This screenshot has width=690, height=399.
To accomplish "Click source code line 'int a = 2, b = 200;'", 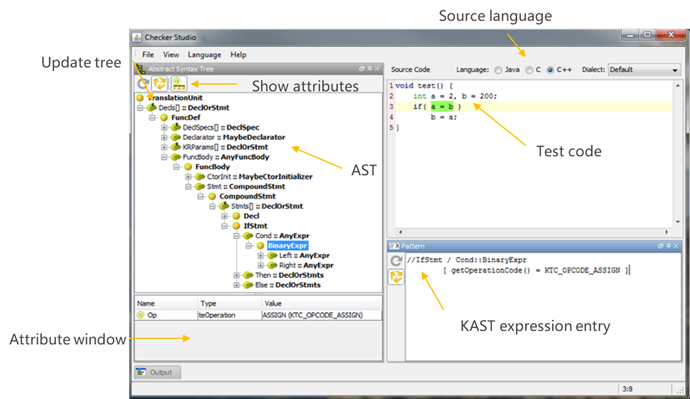I will pyautogui.click(x=455, y=96).
